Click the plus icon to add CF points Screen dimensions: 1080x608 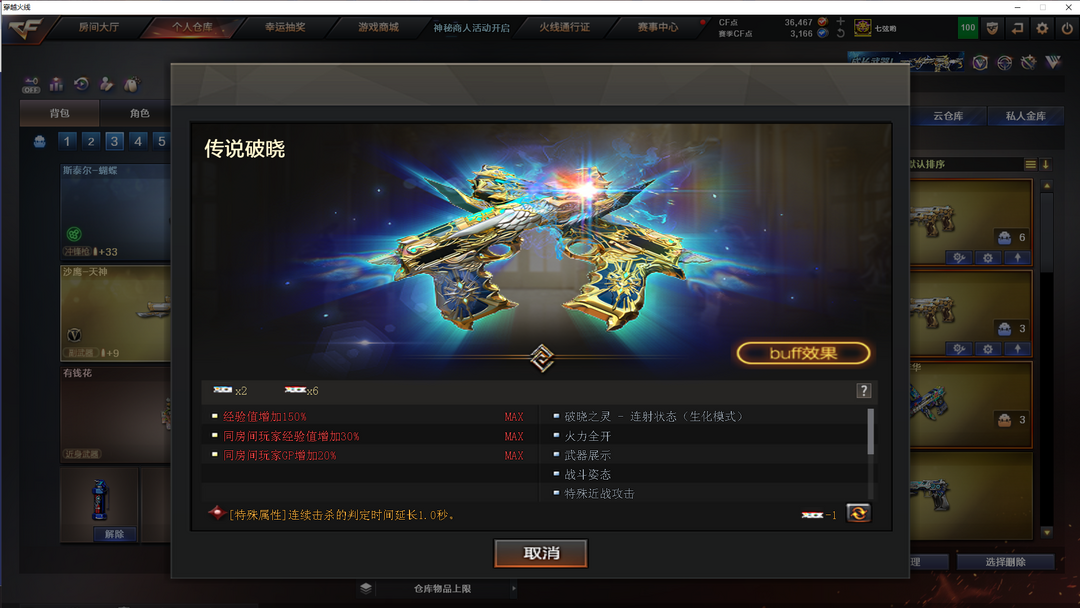click(840, 21)
